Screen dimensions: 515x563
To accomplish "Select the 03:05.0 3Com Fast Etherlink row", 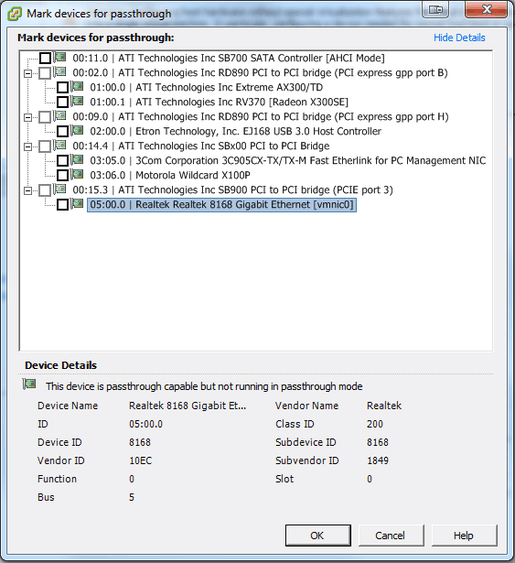I will (x=288, y=160).
